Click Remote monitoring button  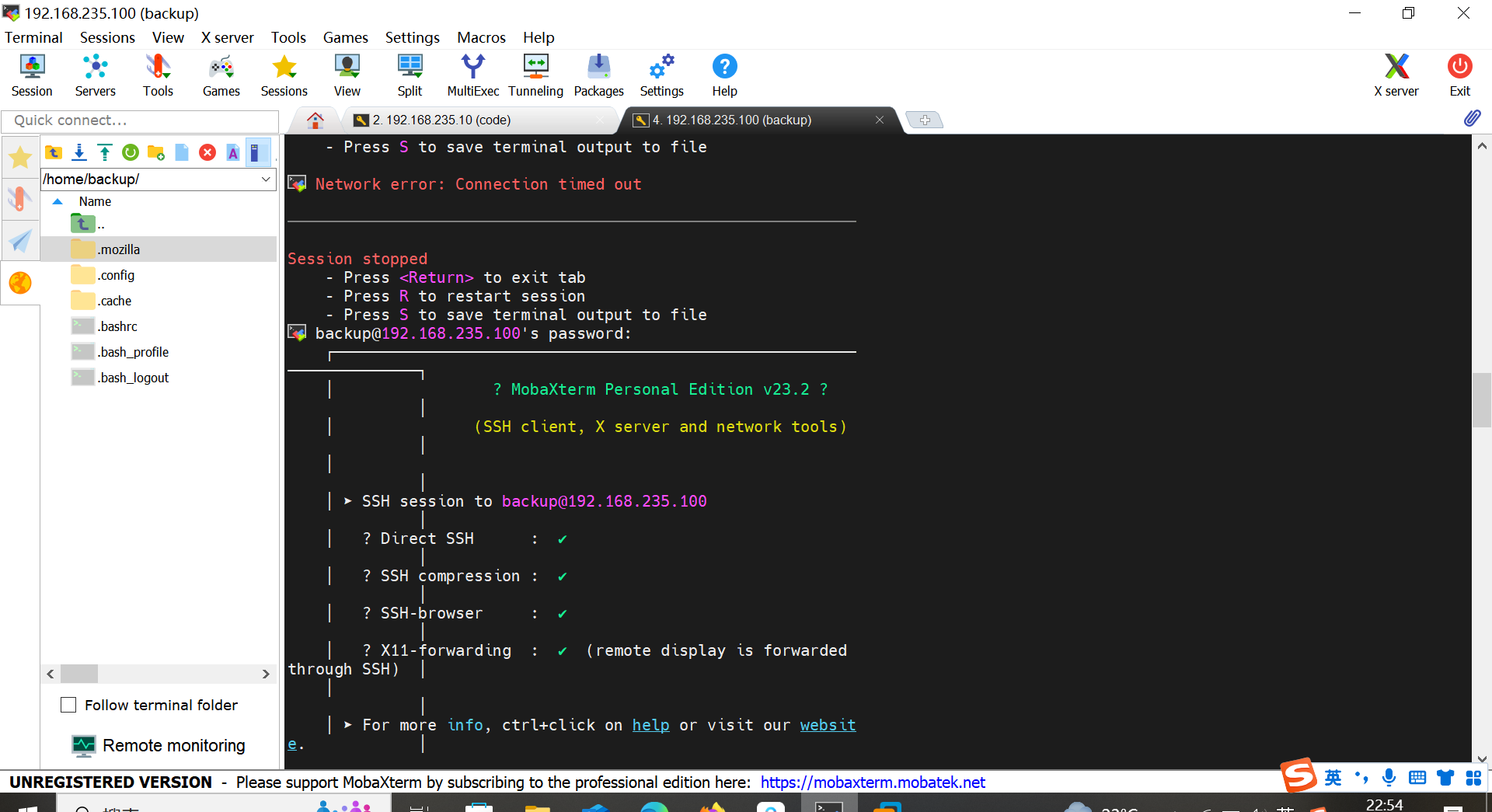point(159,745)
